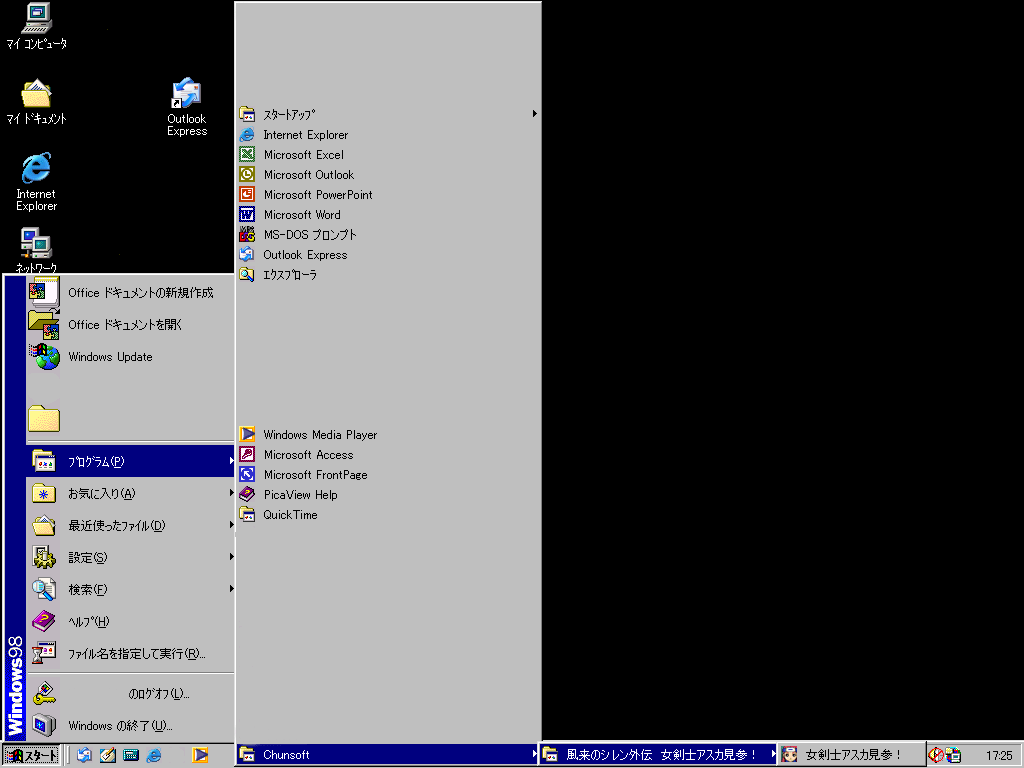
Task: Select the Outlook Express shortcut on the desktop
Action: [187, 107]
